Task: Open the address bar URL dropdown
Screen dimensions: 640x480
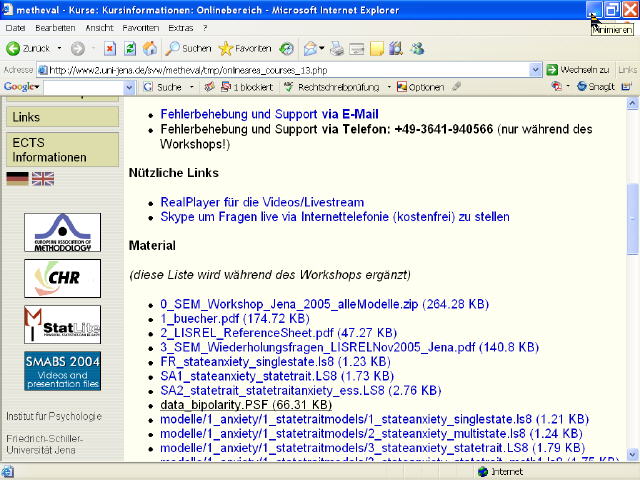Action: 535,70
